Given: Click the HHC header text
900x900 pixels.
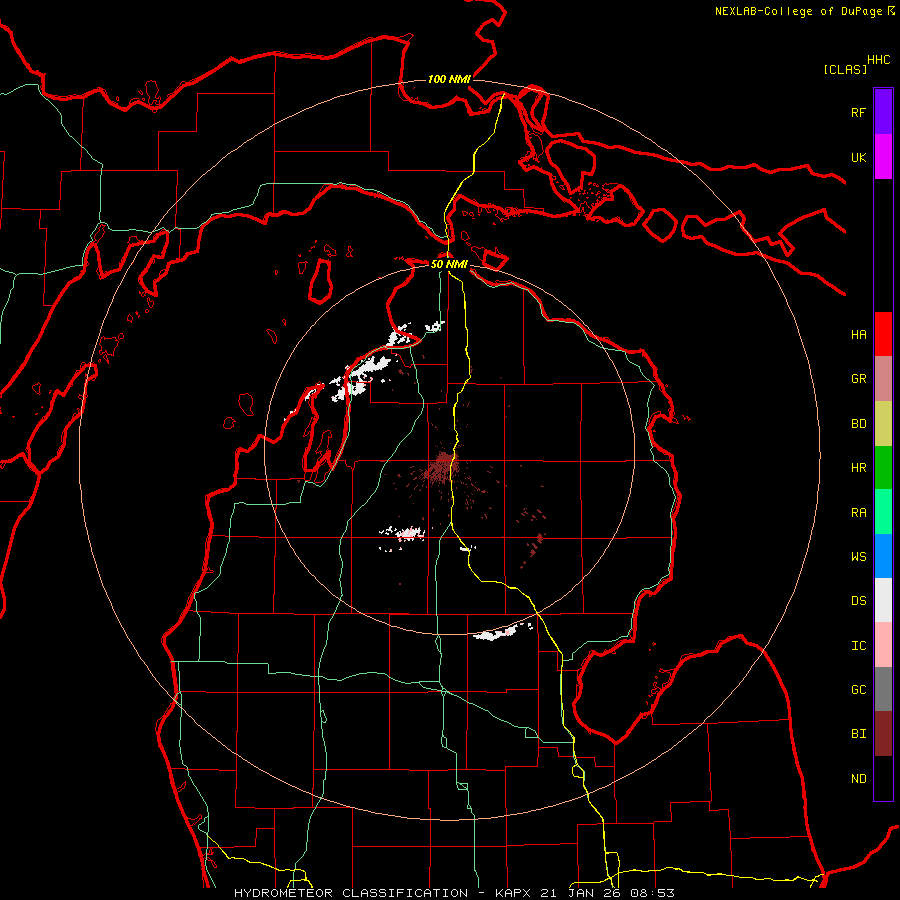Looking at the screenshot, I should pos(879,60).
